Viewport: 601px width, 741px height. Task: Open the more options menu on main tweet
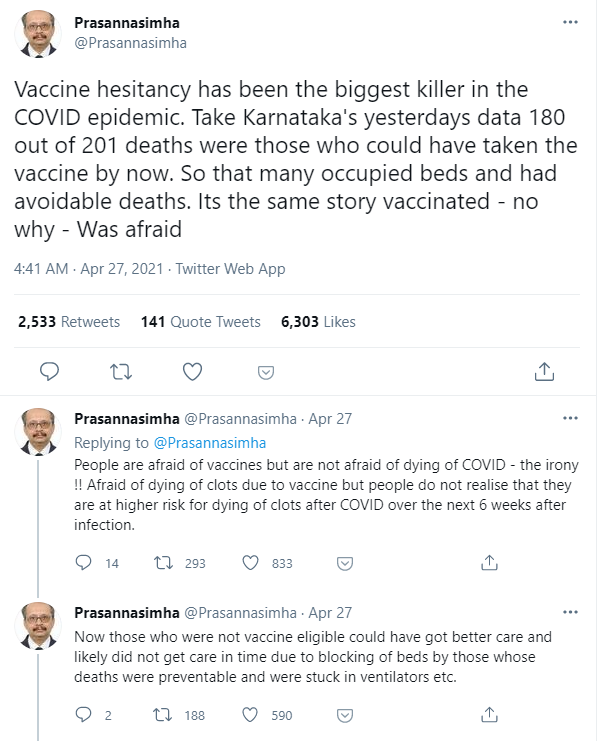click(x=569, y=22)
